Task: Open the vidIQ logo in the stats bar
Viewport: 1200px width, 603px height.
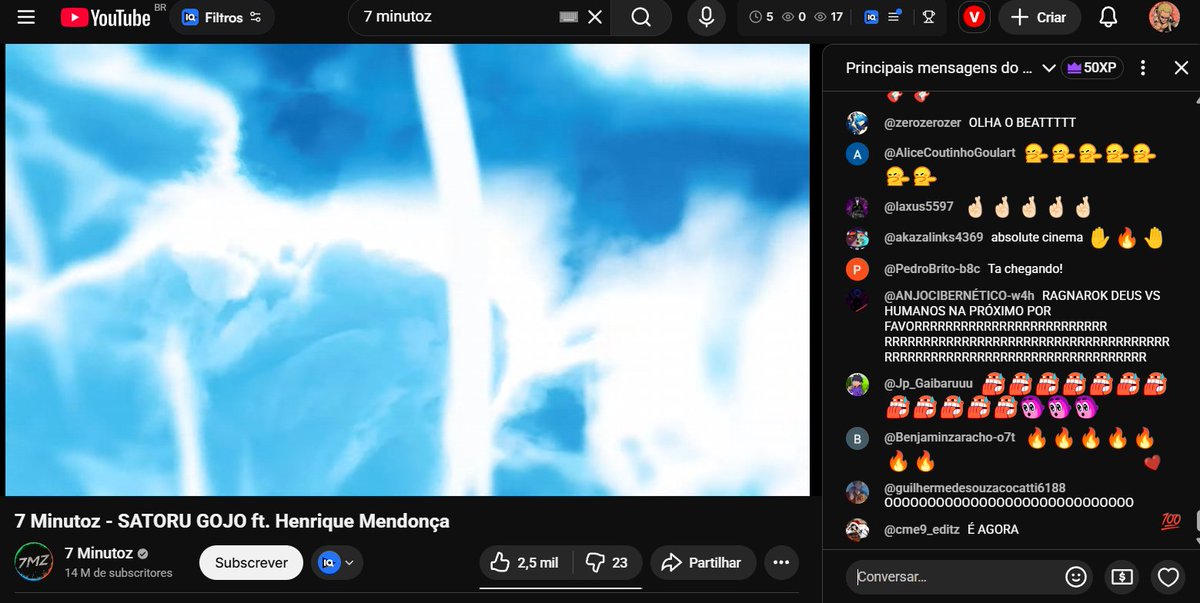Action: 870,17
